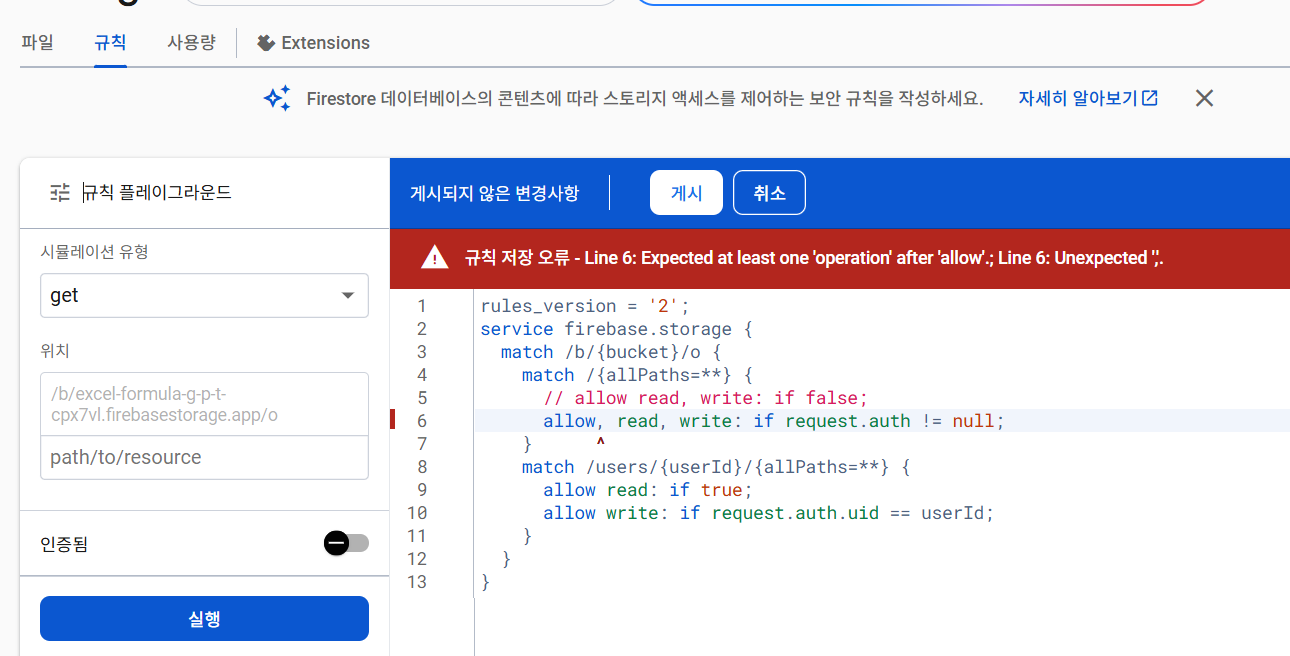Click the 위치 label
The image size is (1290, 656).
[x=55, y=350]
